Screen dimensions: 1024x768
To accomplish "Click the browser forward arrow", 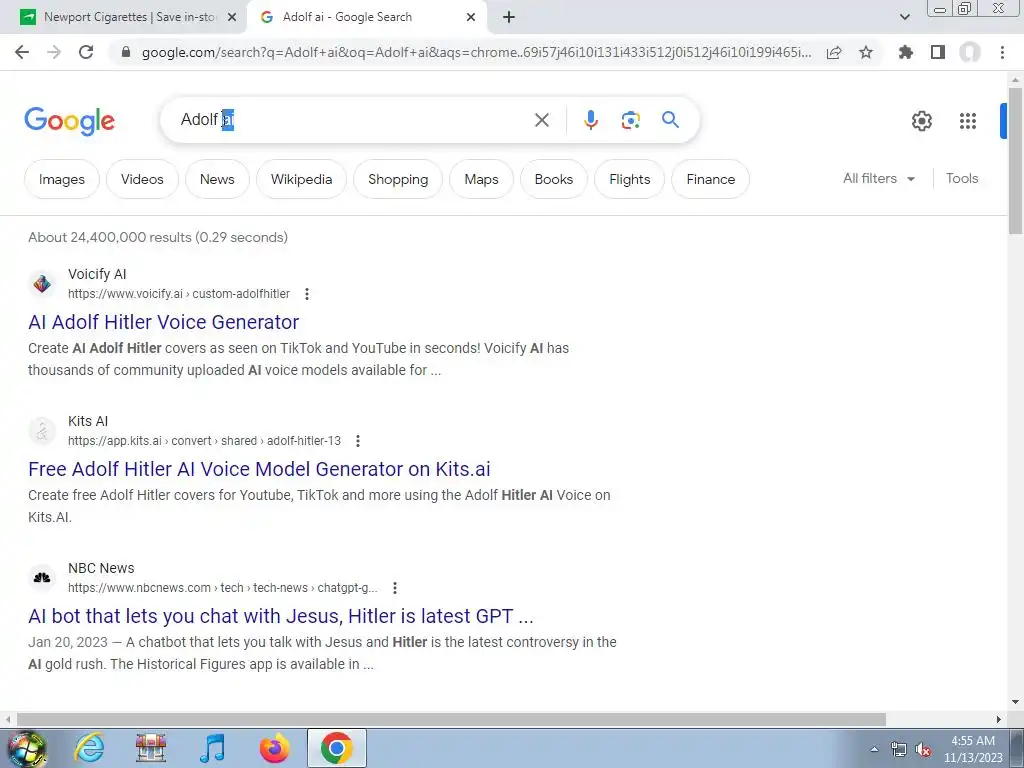I will pos(54,52).
